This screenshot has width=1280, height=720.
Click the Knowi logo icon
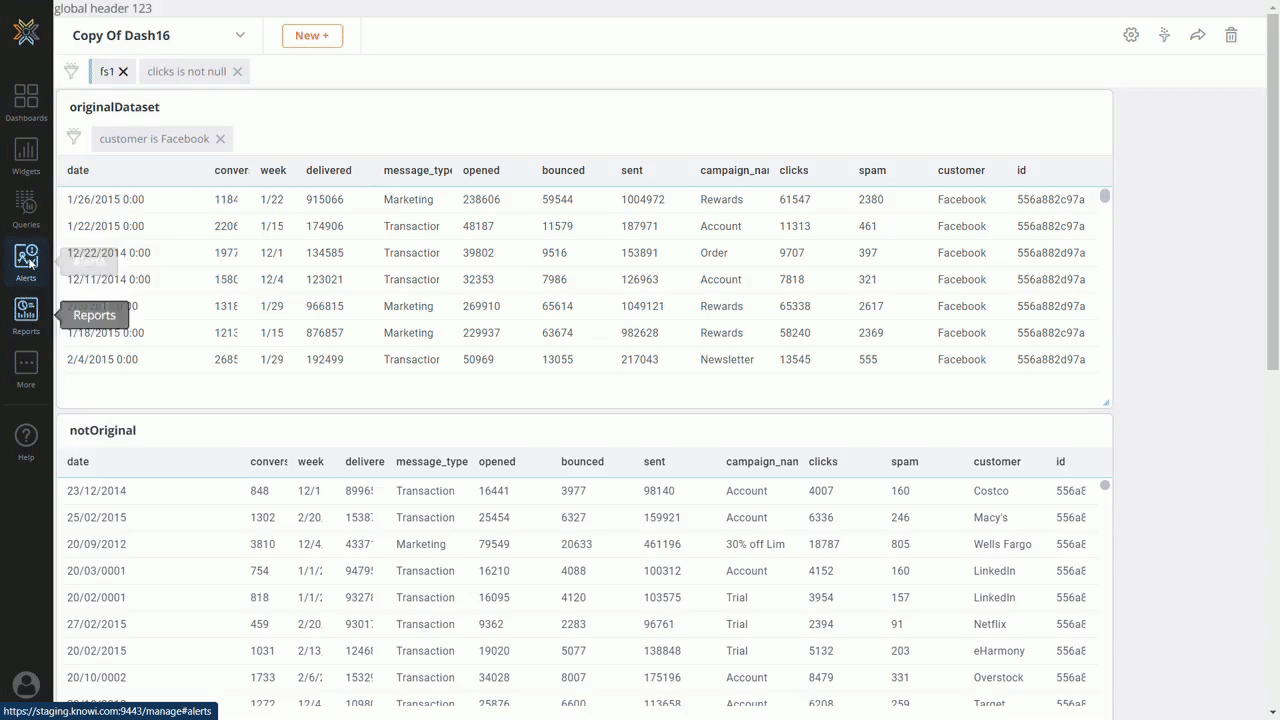click(26, 33)
